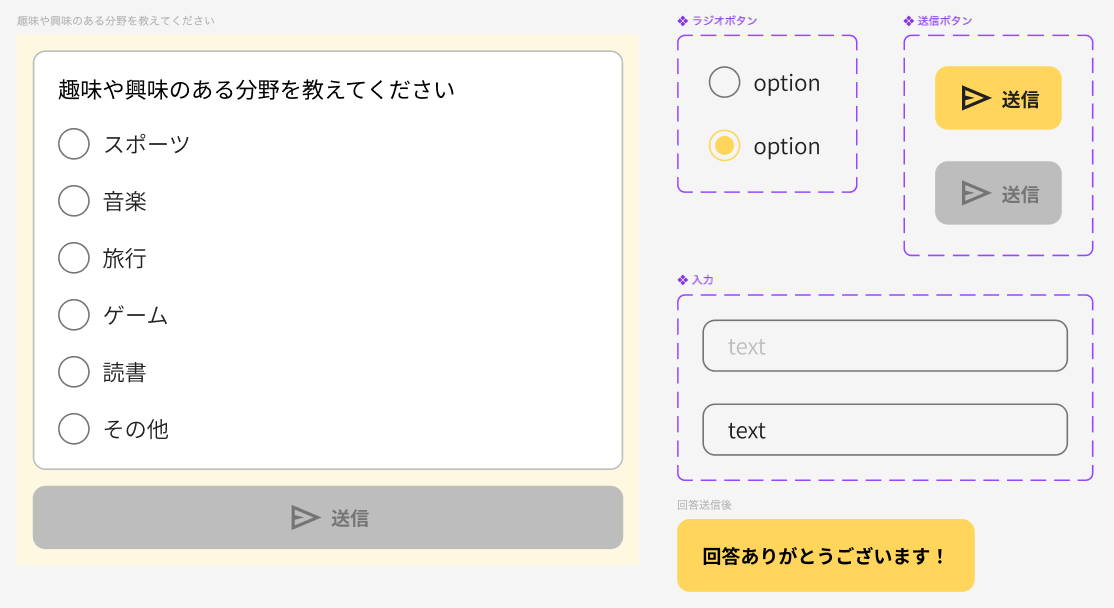
Task: Click the diamond marker beside 入力 label
Action: pos(684,280)
